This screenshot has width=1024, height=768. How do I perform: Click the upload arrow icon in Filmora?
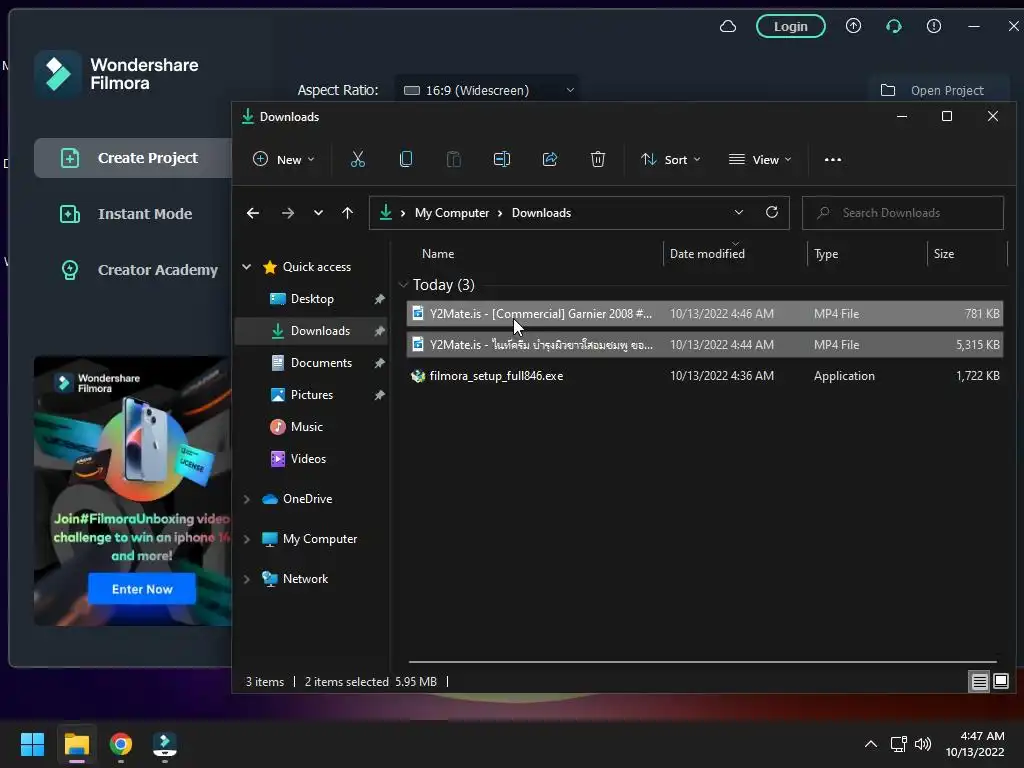point(854,26)
